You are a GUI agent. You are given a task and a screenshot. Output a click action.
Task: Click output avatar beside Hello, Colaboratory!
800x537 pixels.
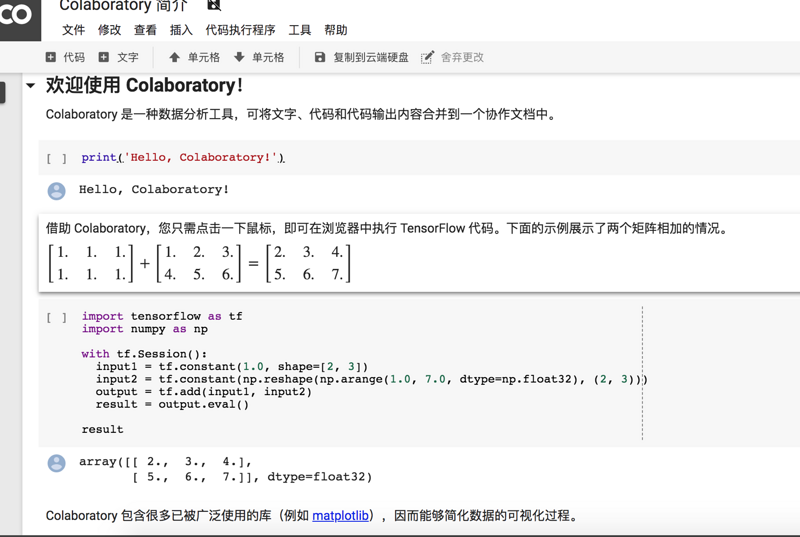point(57,191)
